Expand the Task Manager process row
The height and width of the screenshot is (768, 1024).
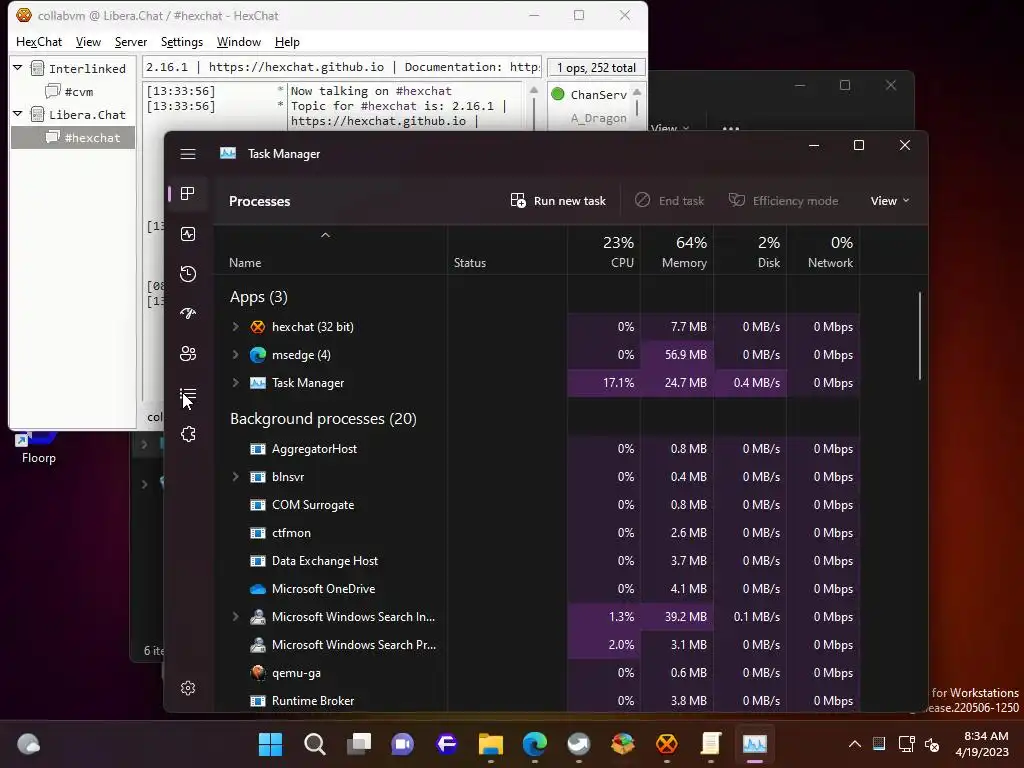tap(236, 383)
